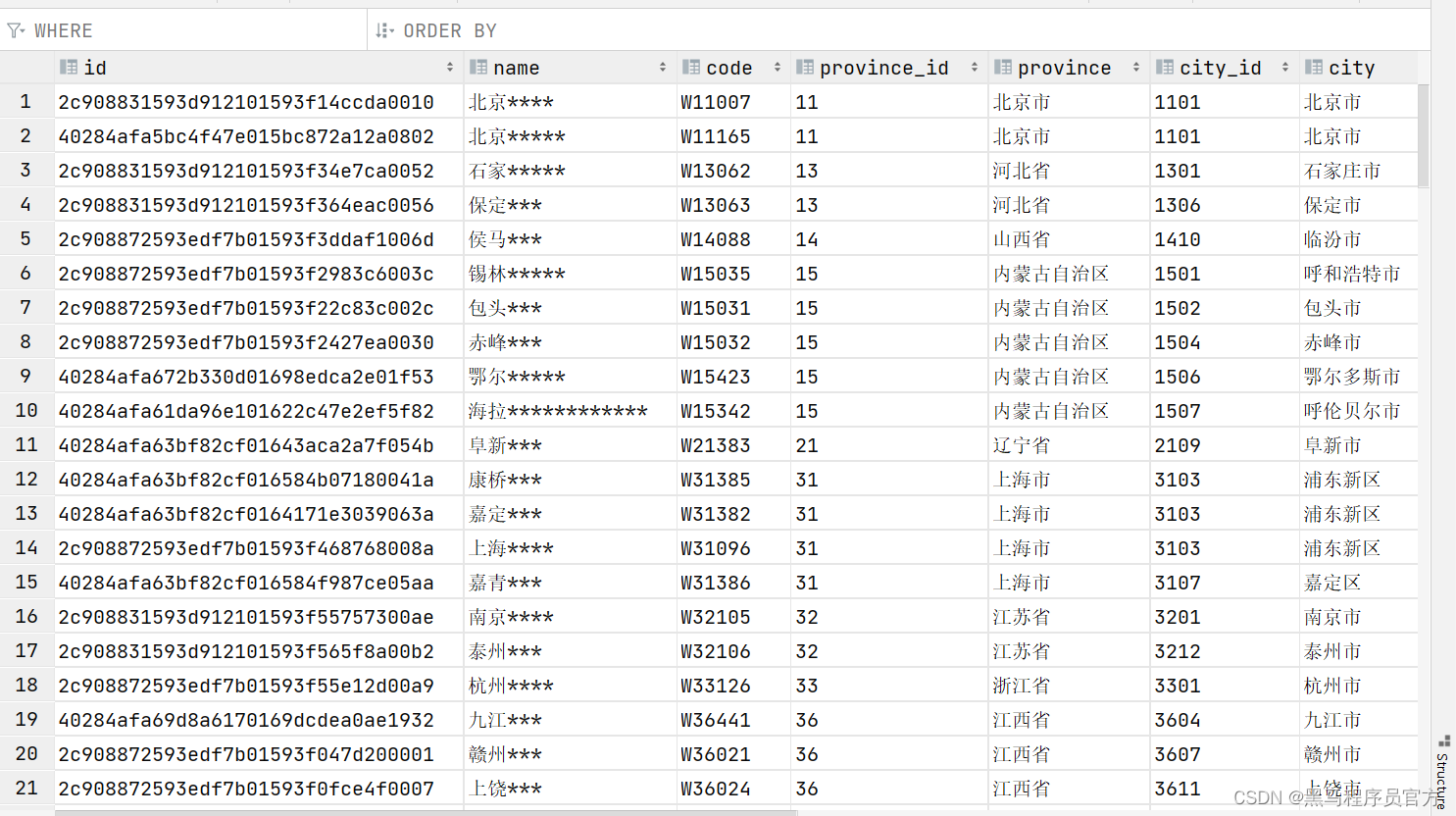Click province cell 浙江省

(x=1070, y=686)
